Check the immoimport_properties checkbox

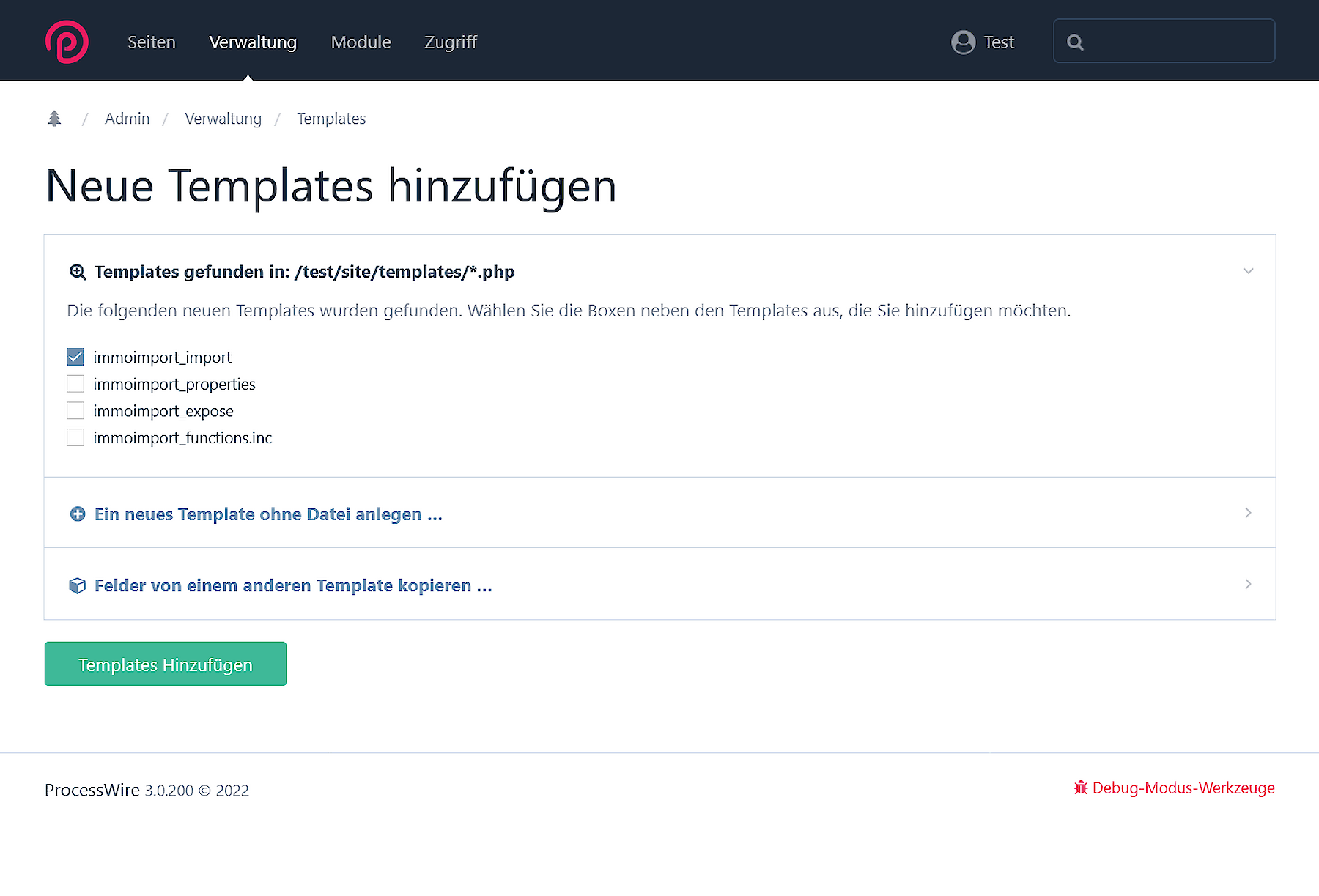point(75,383)
